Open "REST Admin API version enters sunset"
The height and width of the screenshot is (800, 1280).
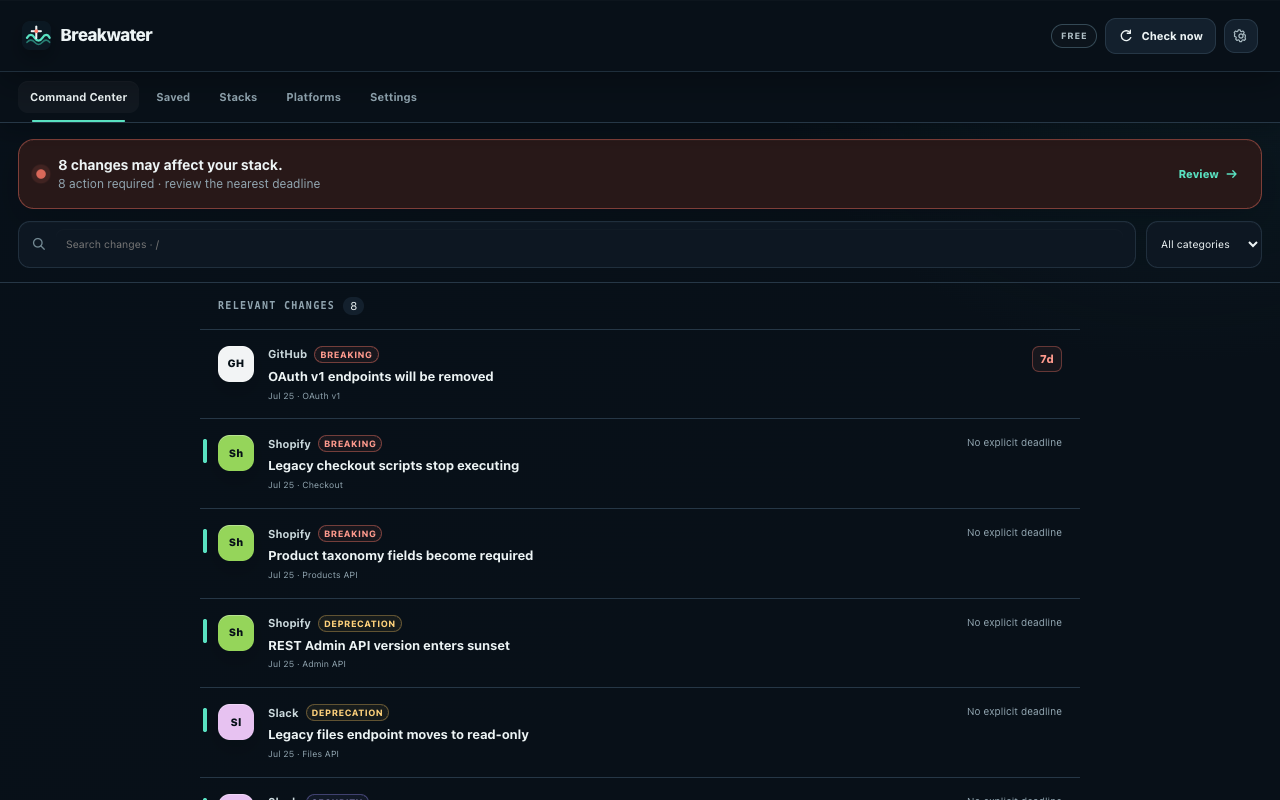389,646
